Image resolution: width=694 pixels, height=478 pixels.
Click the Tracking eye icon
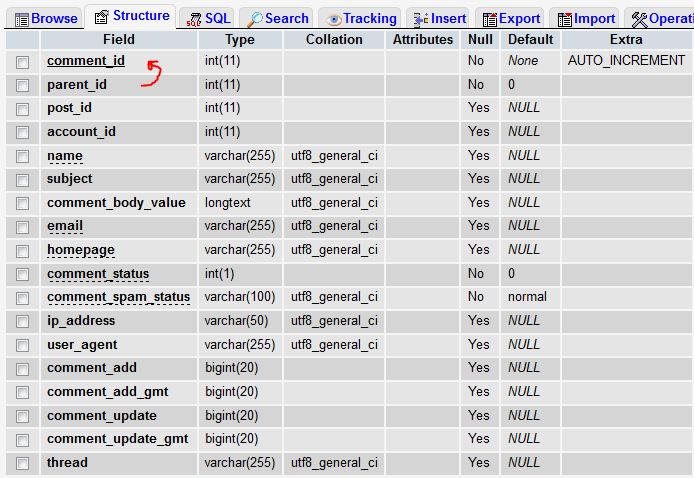[334, 19]
